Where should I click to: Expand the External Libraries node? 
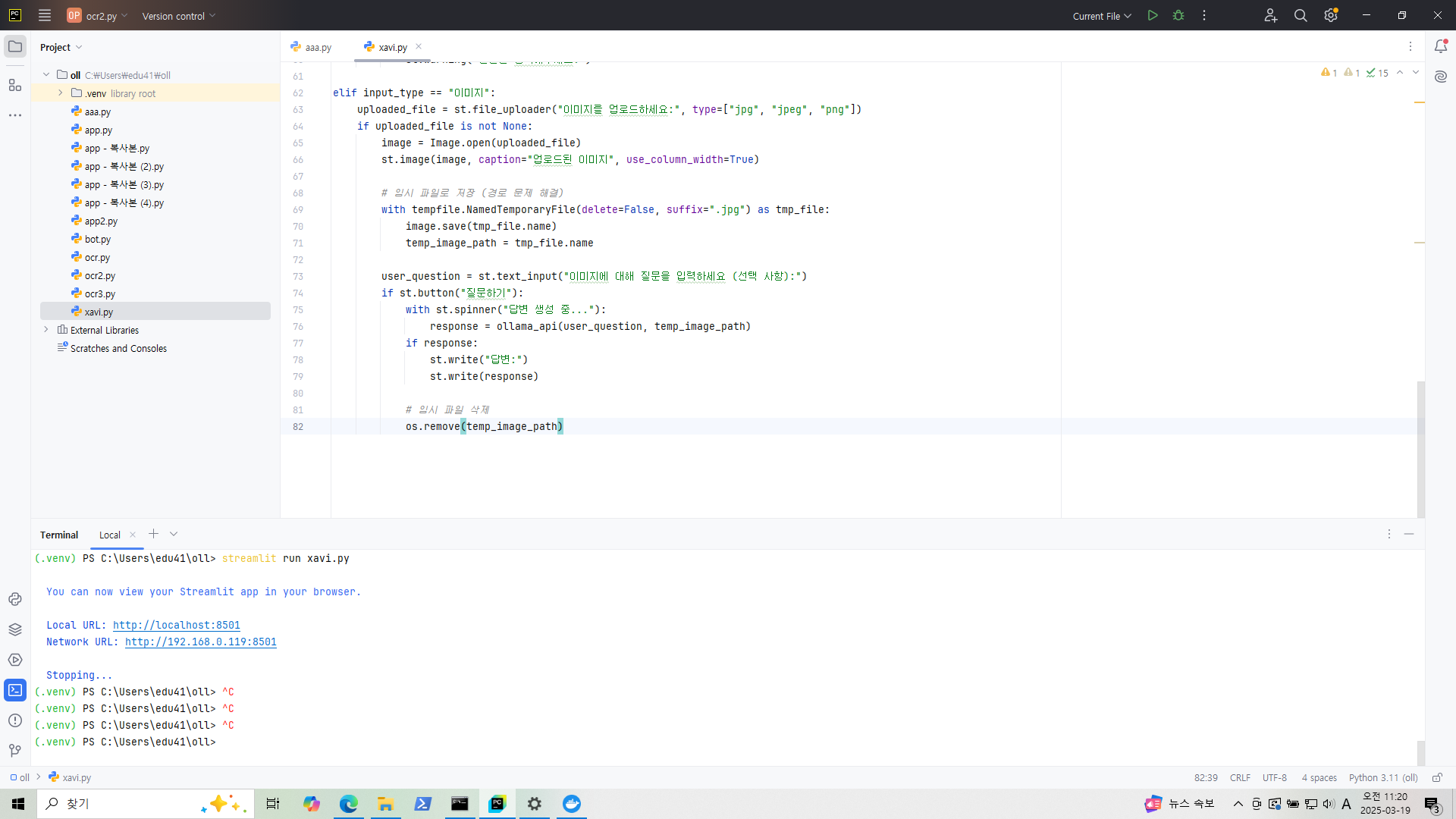(x=46, y=330)
